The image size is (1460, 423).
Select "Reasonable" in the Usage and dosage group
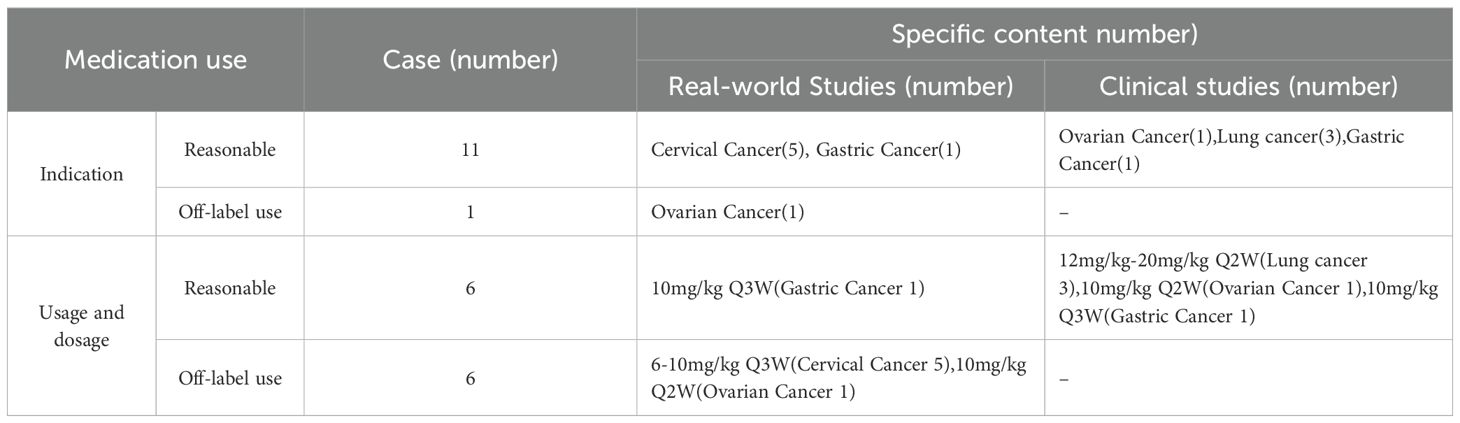coord(230,288)
